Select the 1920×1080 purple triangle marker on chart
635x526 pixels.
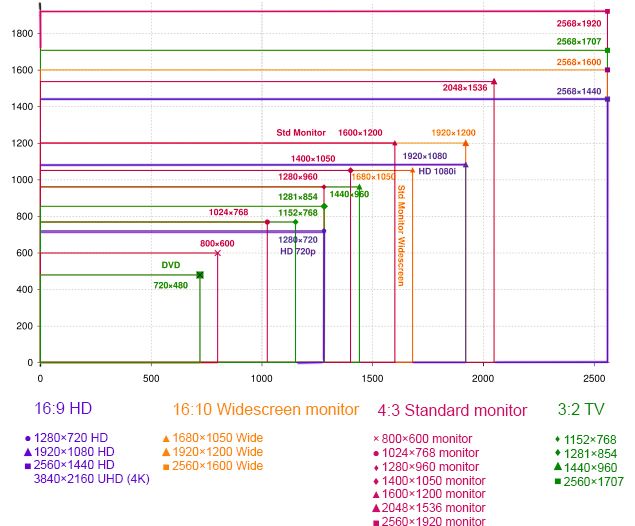(x=465, y=165)
